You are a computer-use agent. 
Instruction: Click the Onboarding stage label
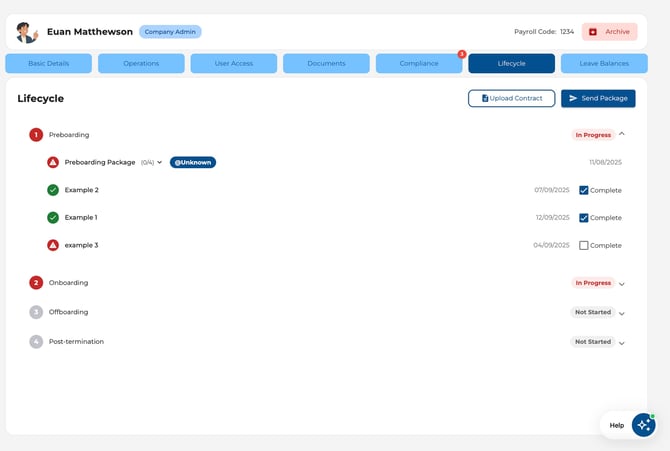click(x=68, y=283)
